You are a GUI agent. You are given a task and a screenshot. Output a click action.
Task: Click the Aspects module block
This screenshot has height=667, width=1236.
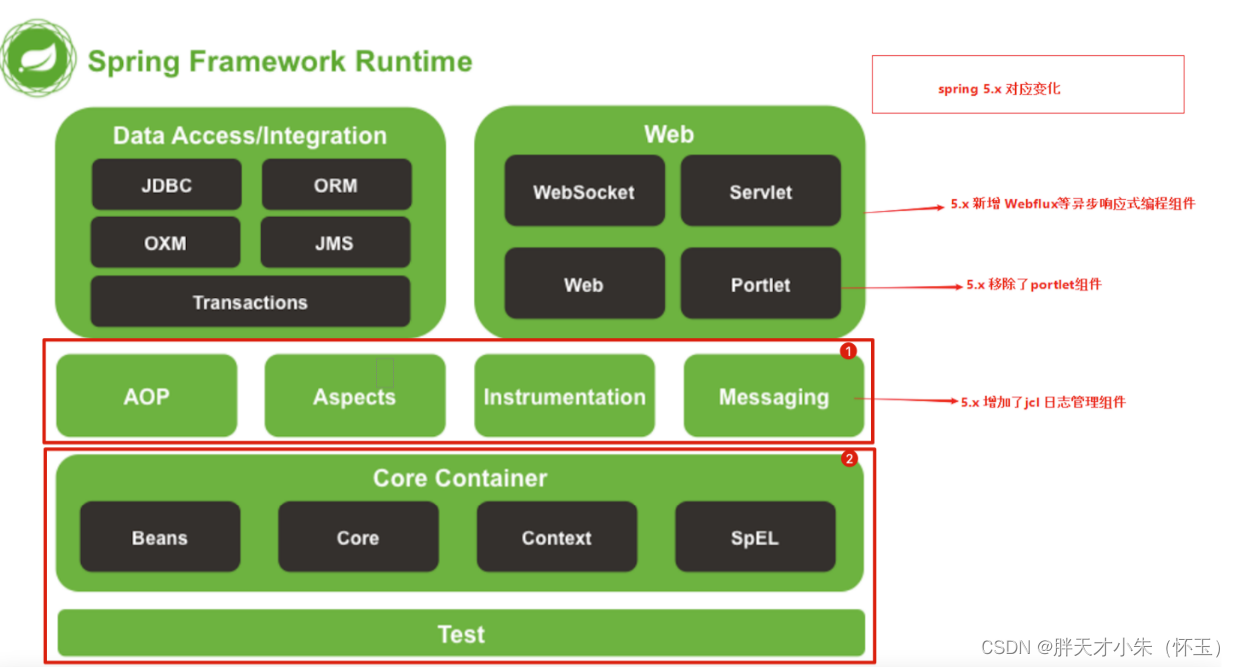coord(355,396)
